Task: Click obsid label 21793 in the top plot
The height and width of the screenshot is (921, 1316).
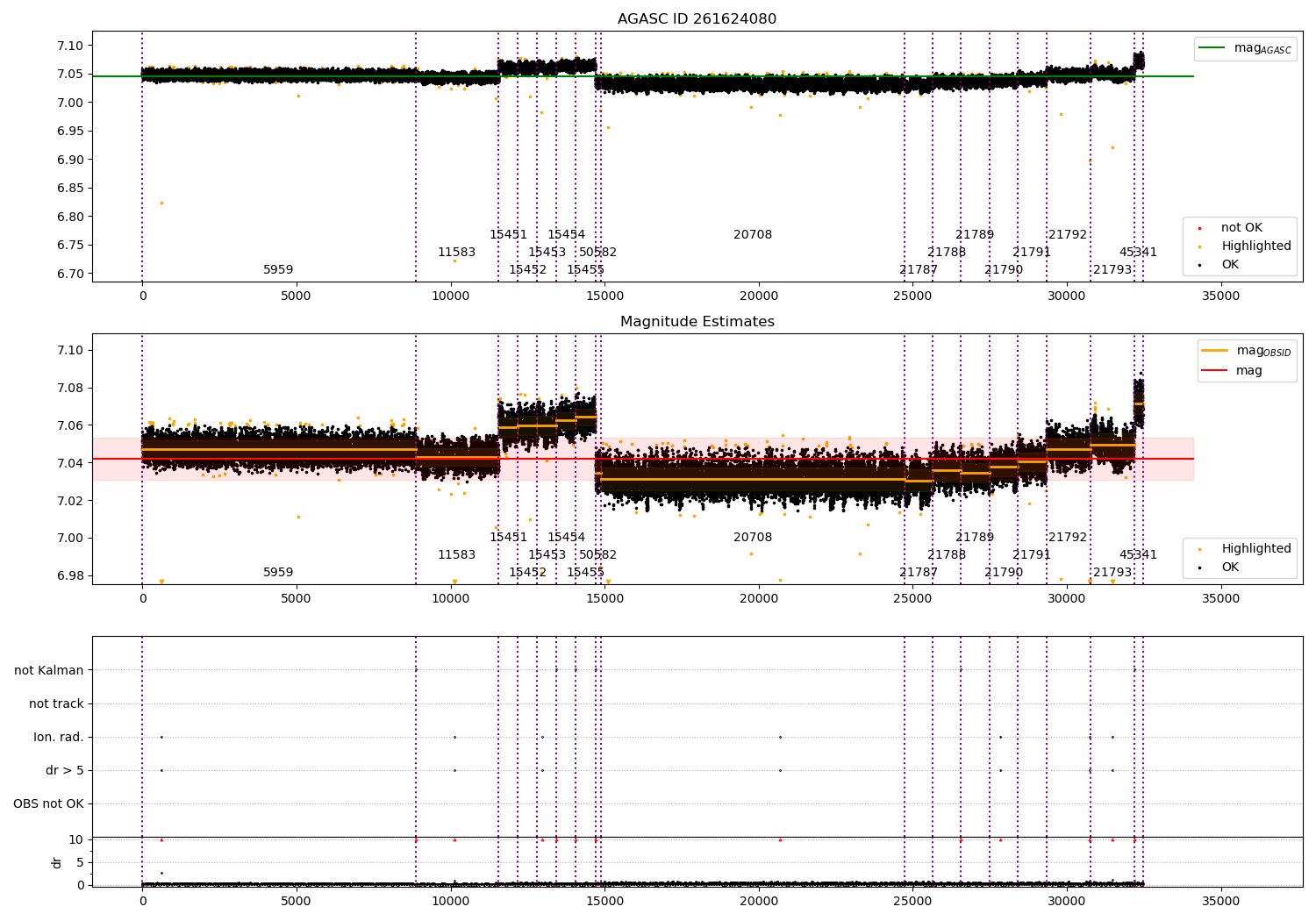Action: click(1112, 270)
